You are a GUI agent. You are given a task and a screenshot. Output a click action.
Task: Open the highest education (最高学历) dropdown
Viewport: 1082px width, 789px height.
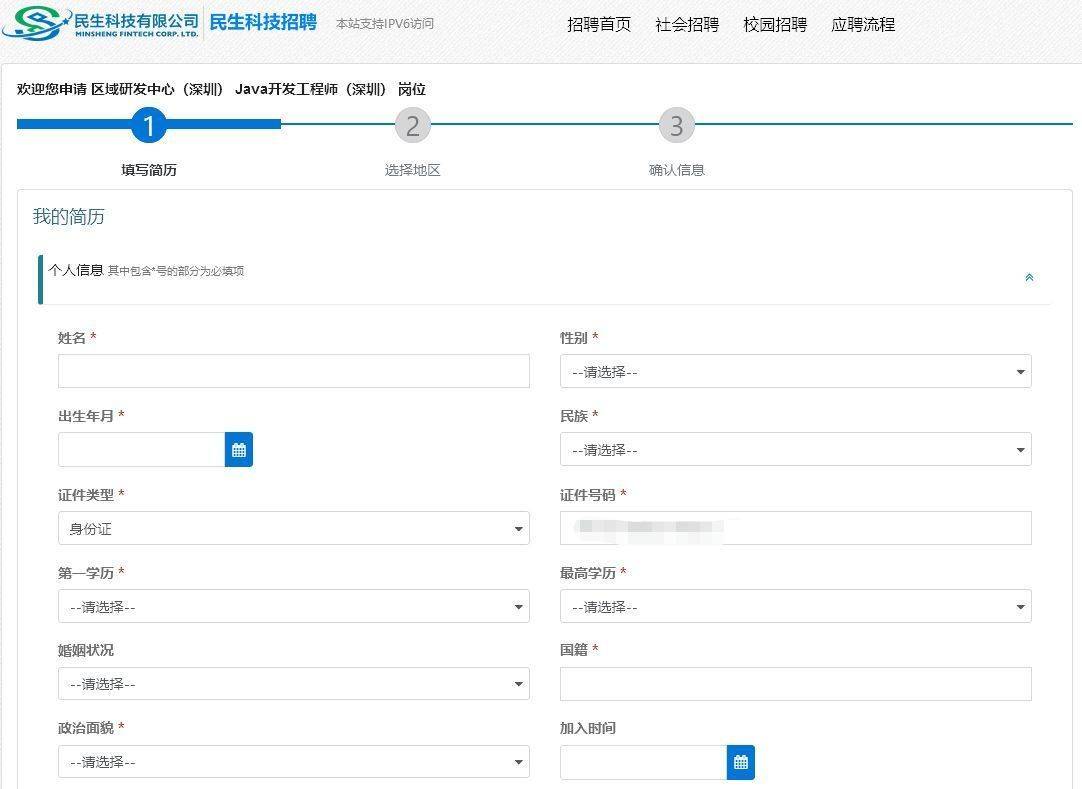point(795,607)
